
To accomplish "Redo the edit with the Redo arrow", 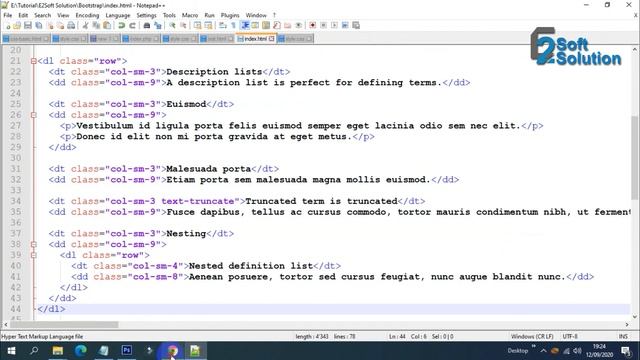I will click(x=132, y=25).
